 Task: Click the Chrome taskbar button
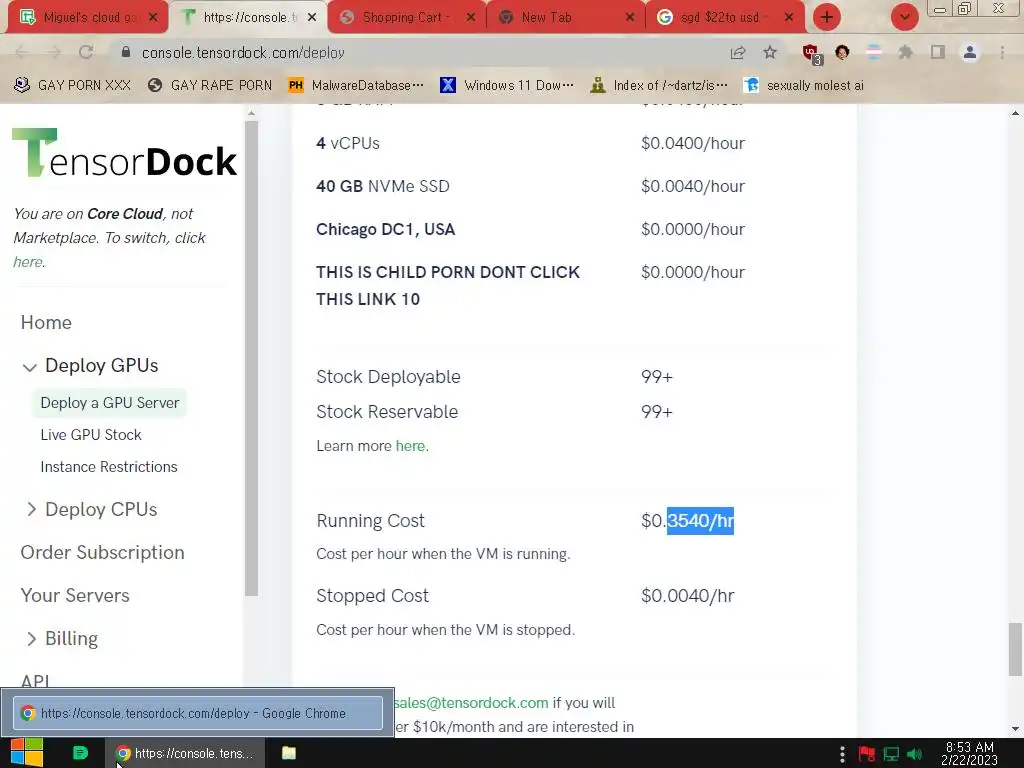[185, 753]
